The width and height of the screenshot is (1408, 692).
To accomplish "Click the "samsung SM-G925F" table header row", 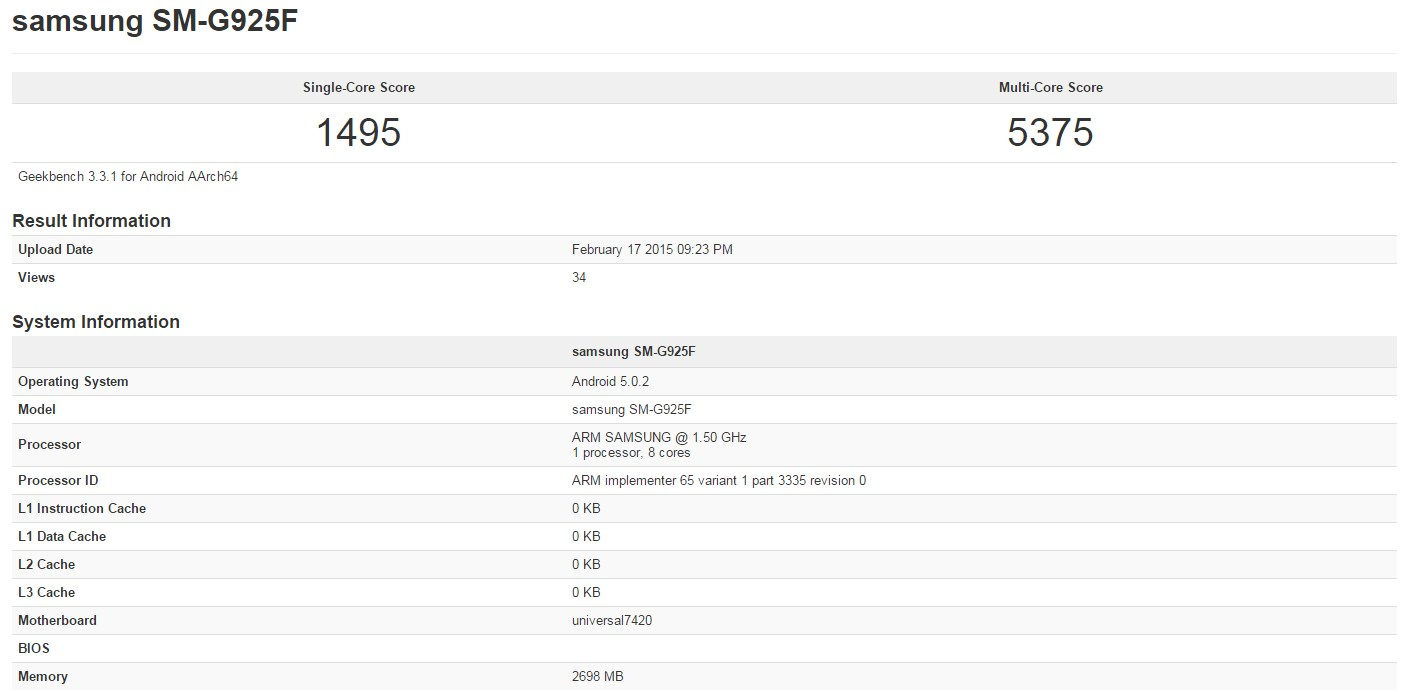I will coord(634,351).
